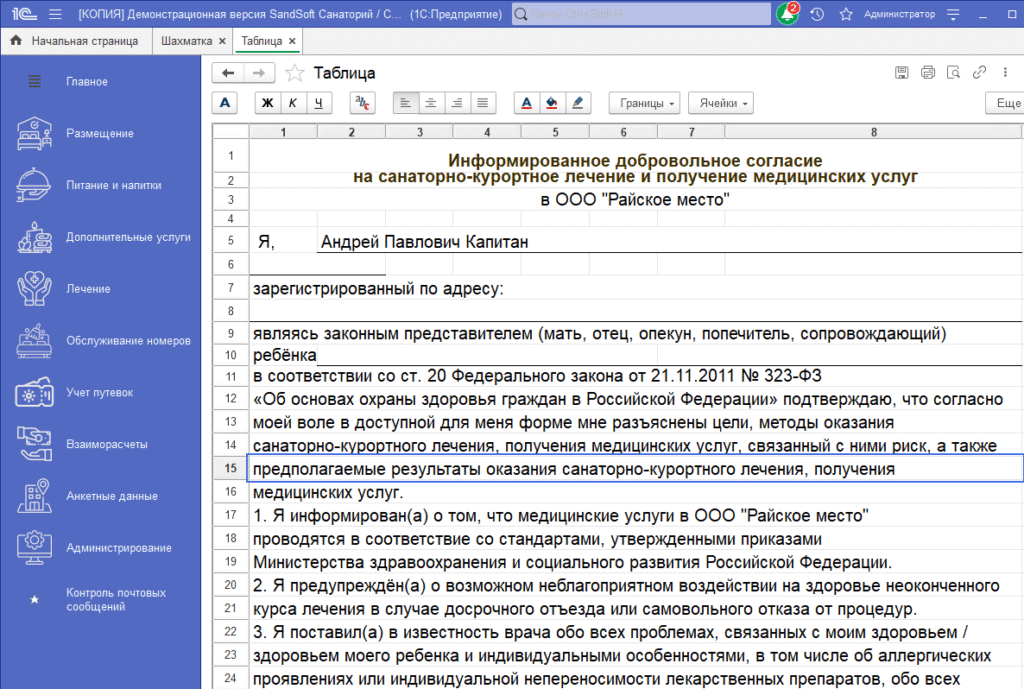Toggle underline formatting (Ч)

click(x=318, y=103)
